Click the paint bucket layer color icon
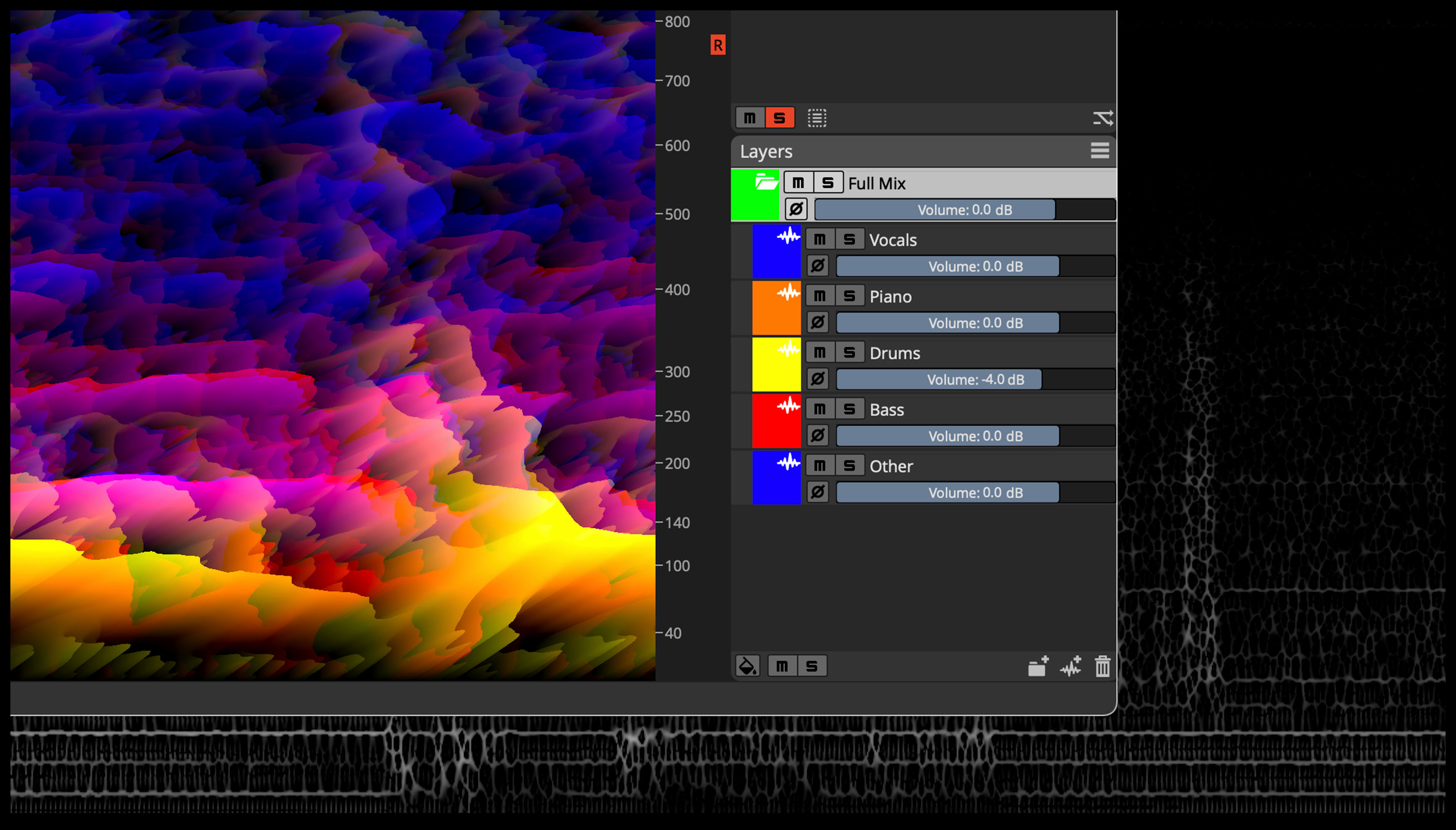Viewport: 1456px width, 830px height. coord(748,666)
